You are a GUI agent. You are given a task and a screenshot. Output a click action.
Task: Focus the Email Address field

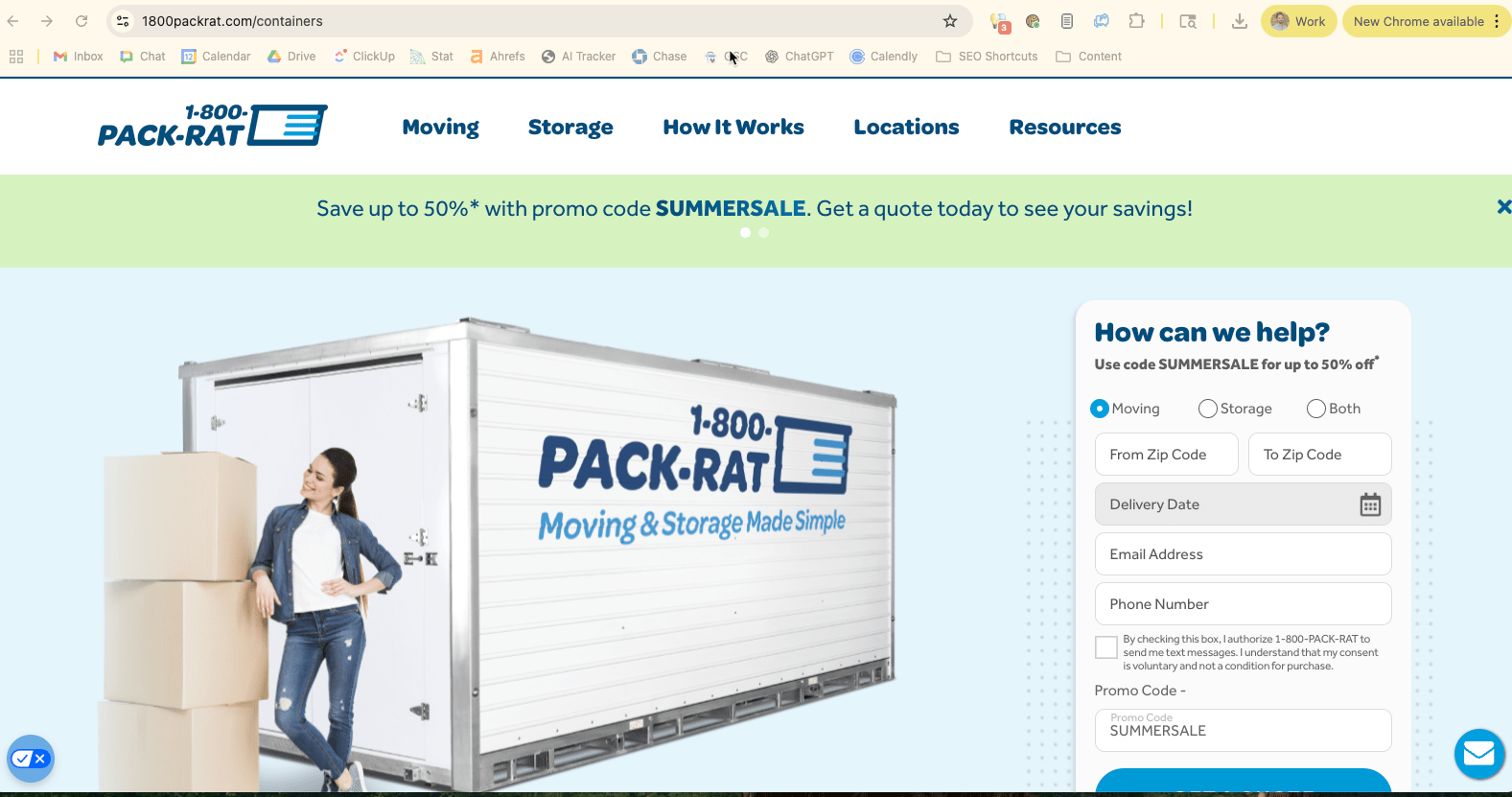(x=1244, y=554)
